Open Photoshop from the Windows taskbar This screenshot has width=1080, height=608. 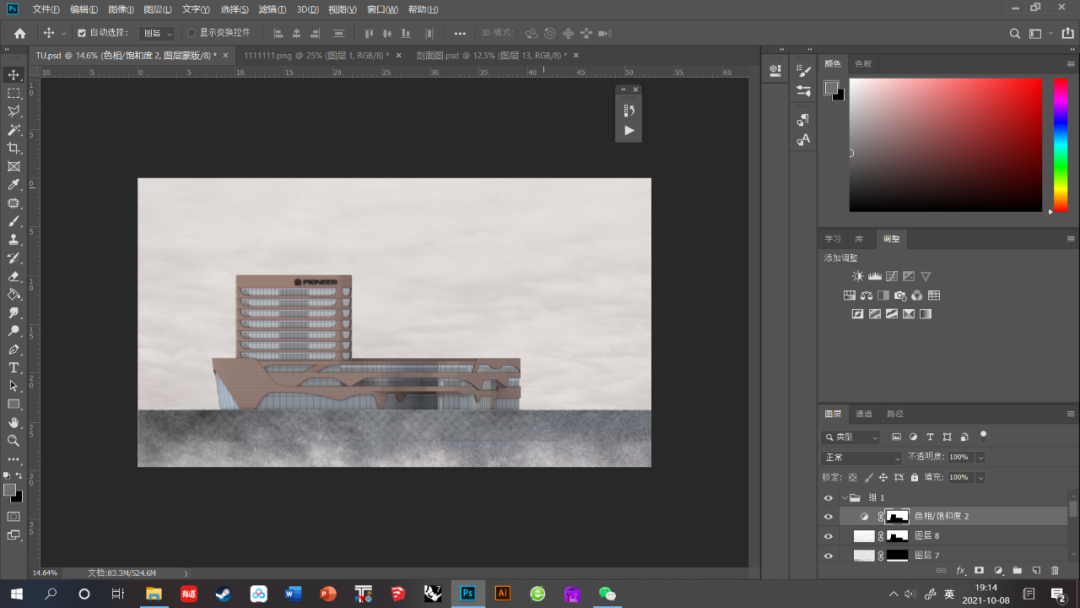click(x=468, y=594)
